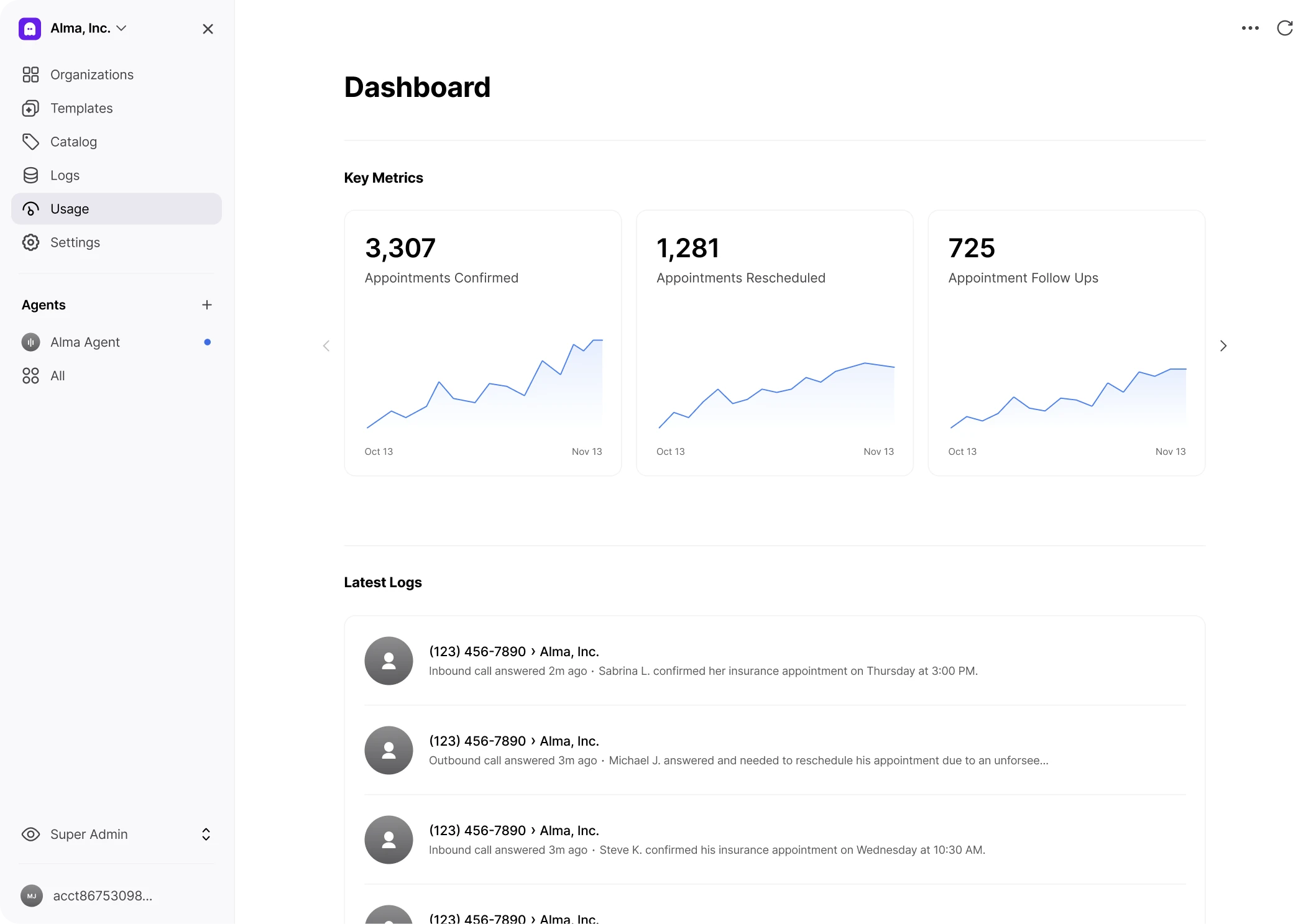Go to previous key metrics with left chevron
This screenshot has width=1316, height=924.
click(326, 346)
